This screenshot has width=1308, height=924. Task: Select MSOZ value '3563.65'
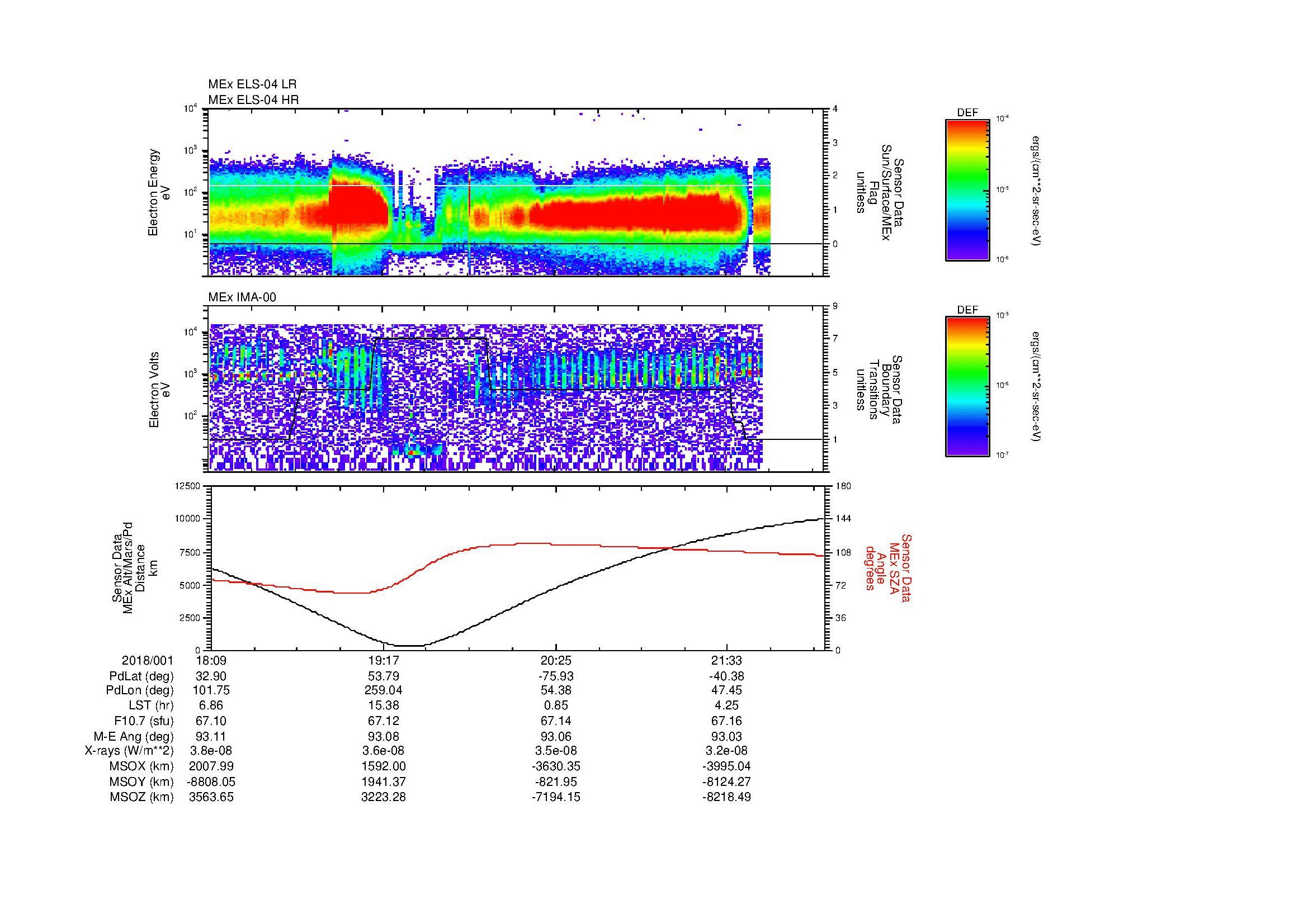(x=211, y=797)
